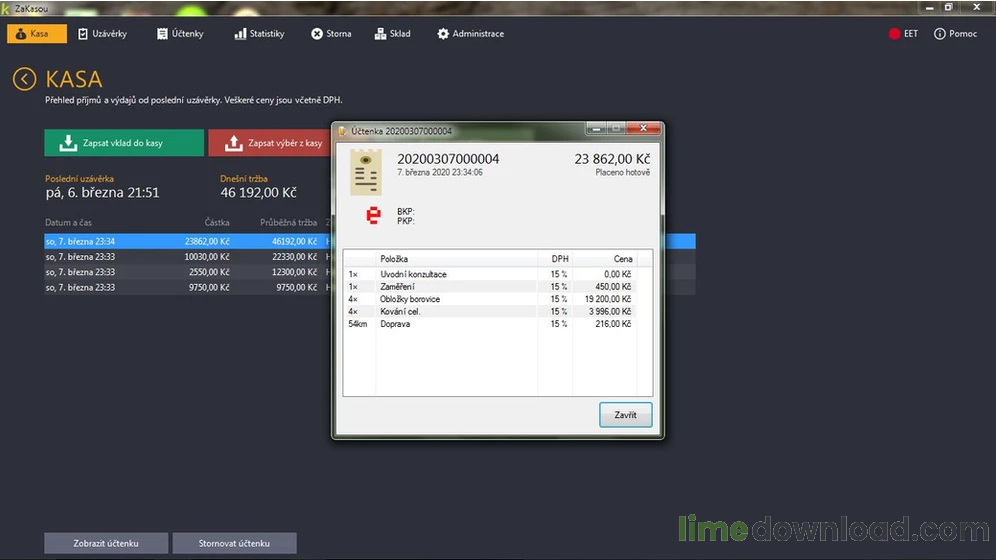Viewport: 996px width, 560px height.
Task: Click Zapsat vklad do kasy button
Action: coord(124,143)
